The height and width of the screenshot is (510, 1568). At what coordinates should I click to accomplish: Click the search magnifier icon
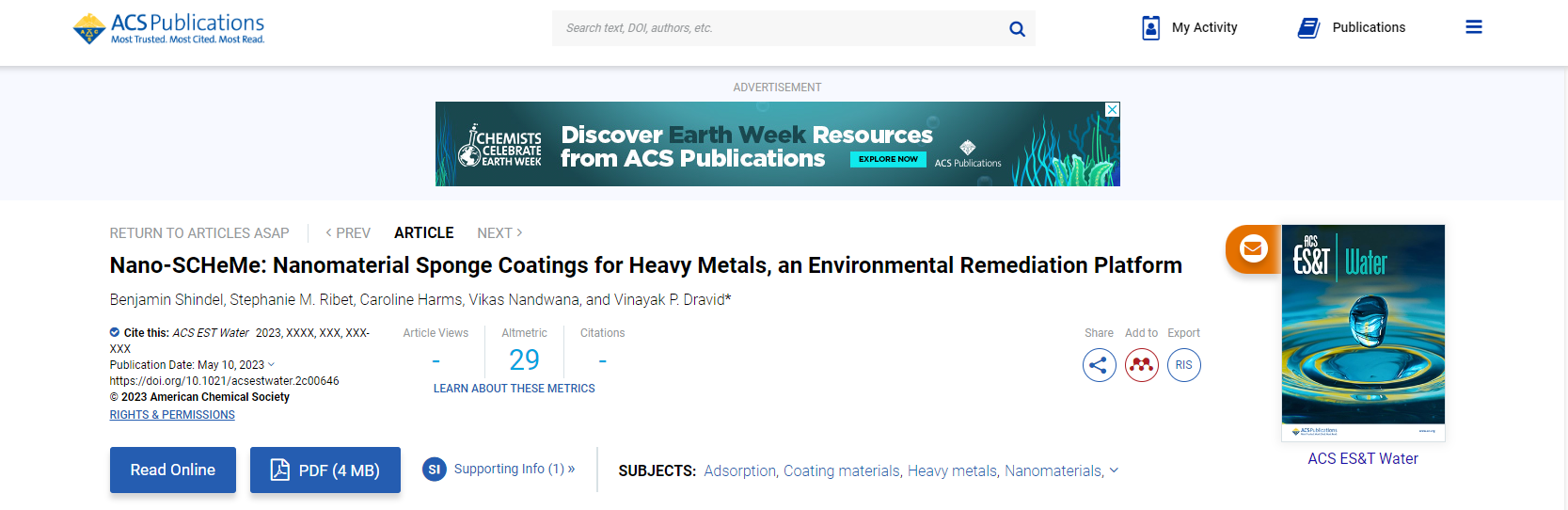pos(1017,29)
